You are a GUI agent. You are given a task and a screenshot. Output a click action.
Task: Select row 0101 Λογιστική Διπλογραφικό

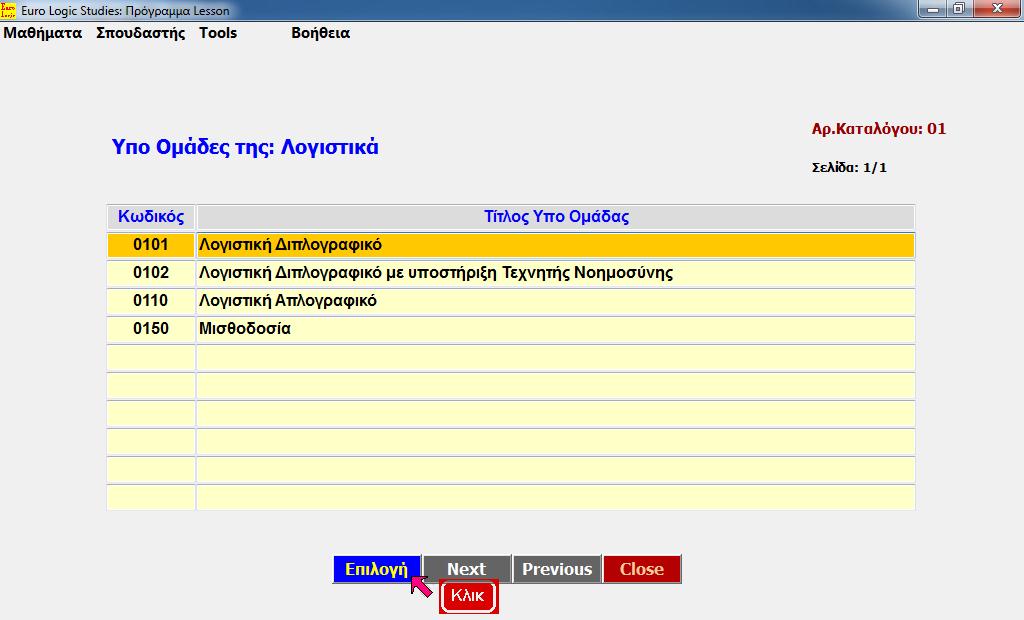(400, 244)
